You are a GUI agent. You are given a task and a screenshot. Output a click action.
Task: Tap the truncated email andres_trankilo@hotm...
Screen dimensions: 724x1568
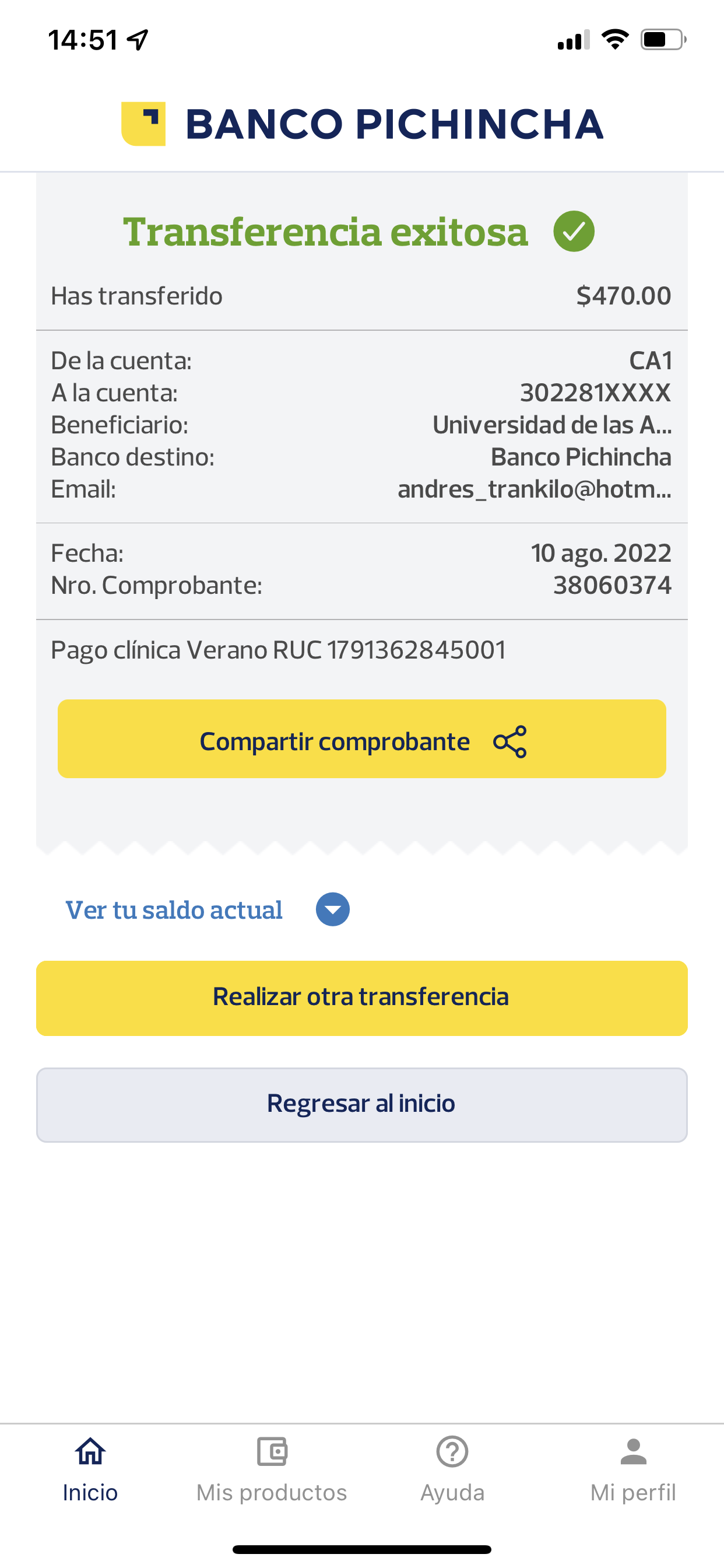tap(534, 489)
